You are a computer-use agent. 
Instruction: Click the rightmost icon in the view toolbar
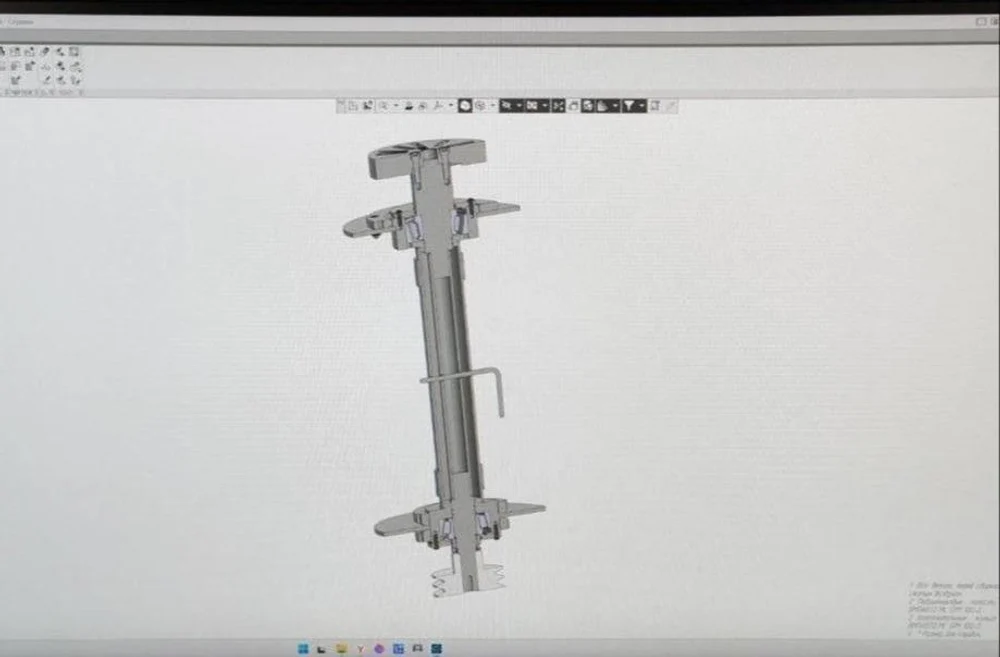(x=671, y=105)
